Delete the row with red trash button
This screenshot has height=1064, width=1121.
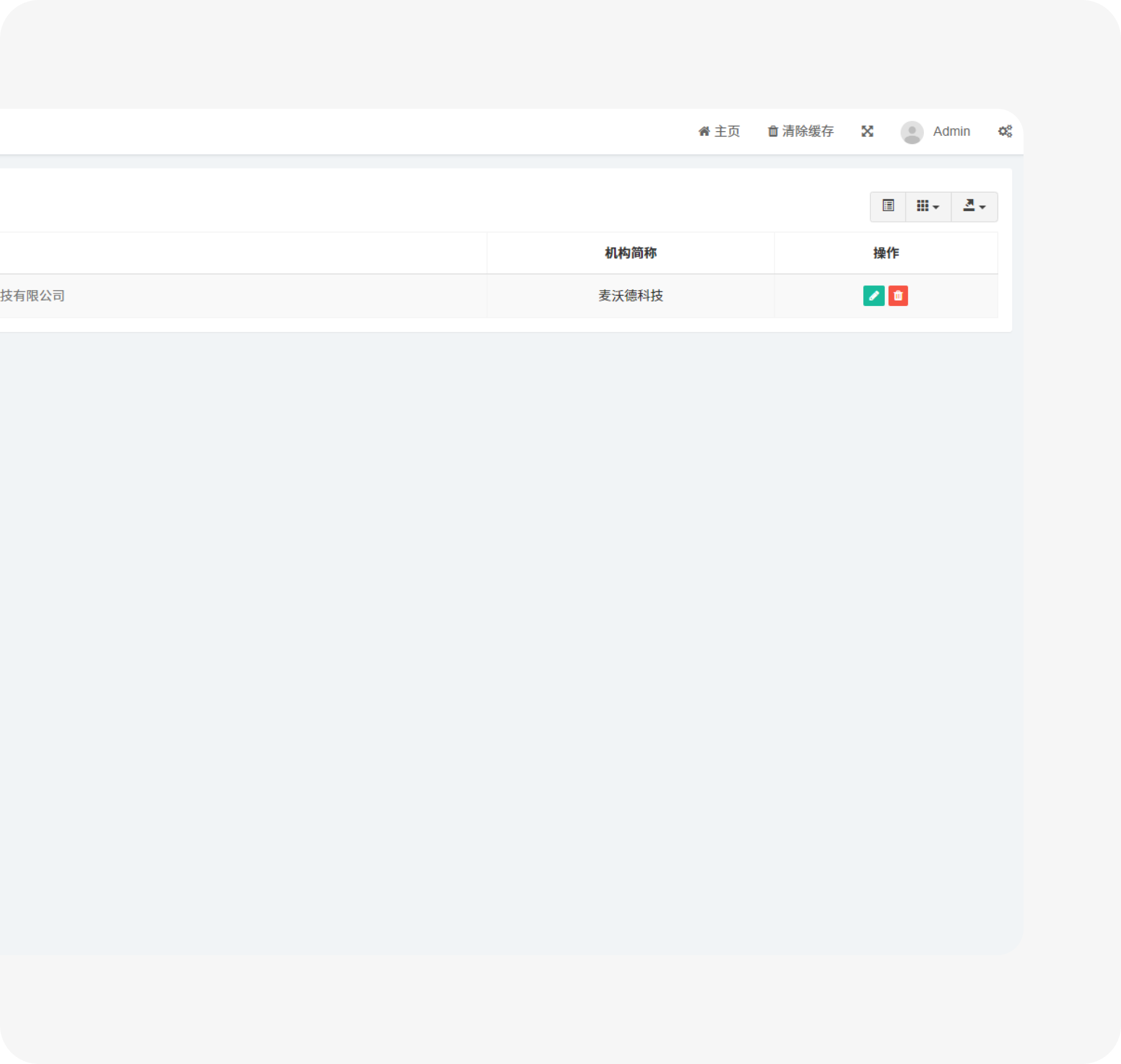coord(898,296)
